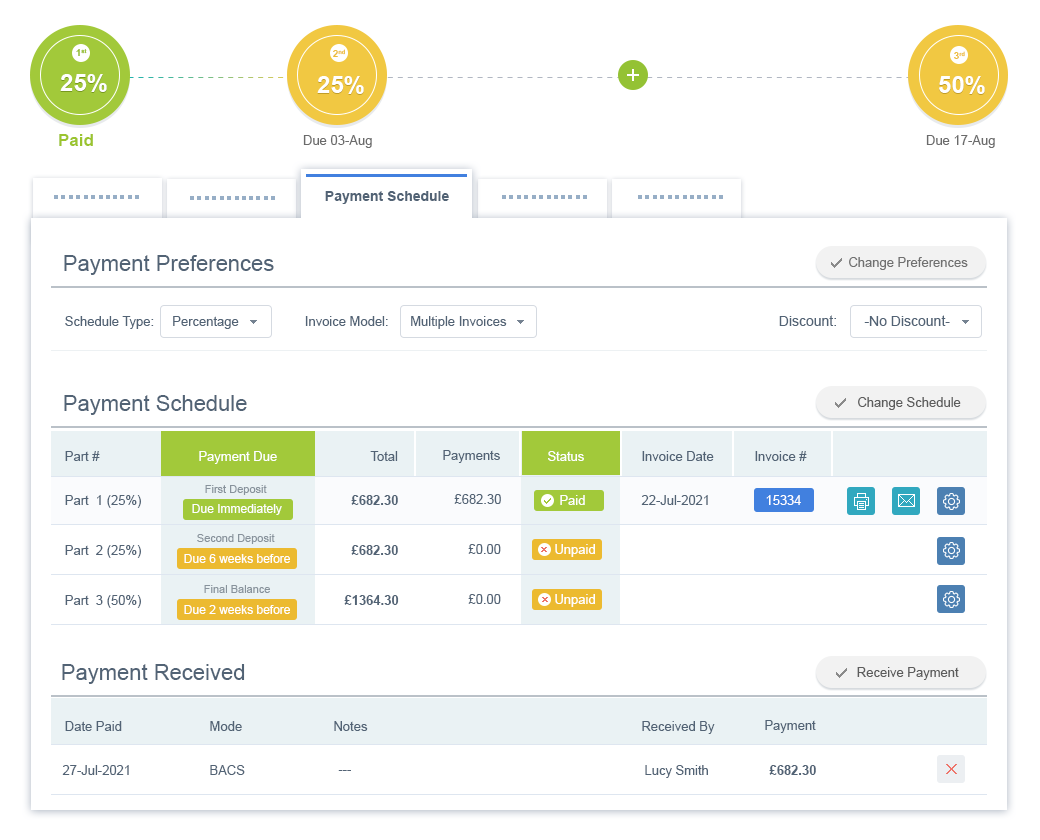
Task: Open the Discount dropdown
Action: pyautogui.click(x=915, y=321)
